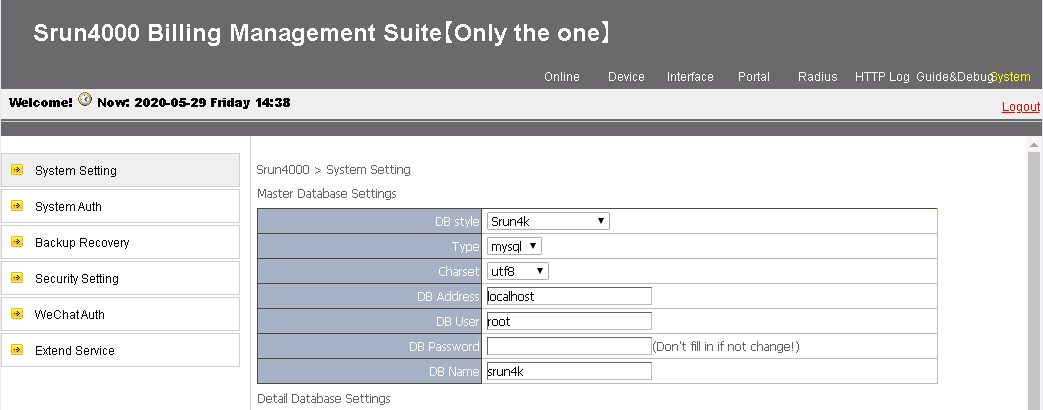The image size is (1043, 410).
Task: Click the Srun4000 Billing Management Suite title
Action: tap(322, 33)
